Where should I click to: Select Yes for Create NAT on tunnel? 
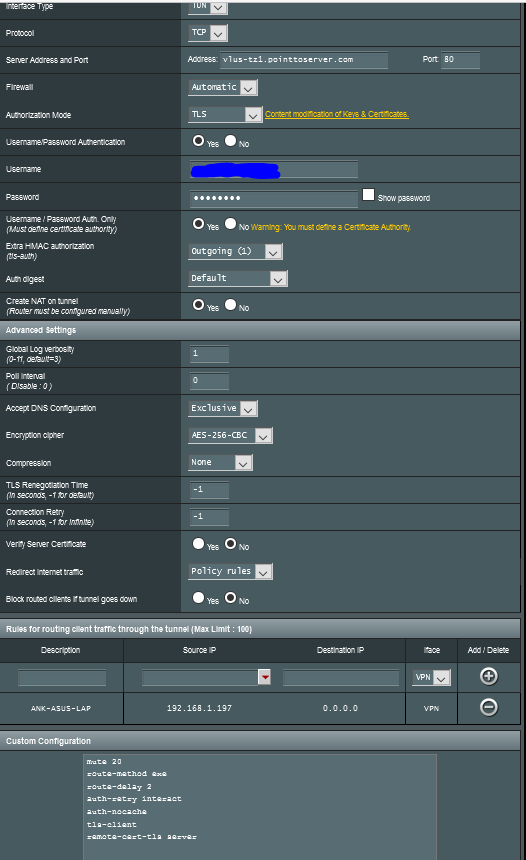[x=198, y=304]
